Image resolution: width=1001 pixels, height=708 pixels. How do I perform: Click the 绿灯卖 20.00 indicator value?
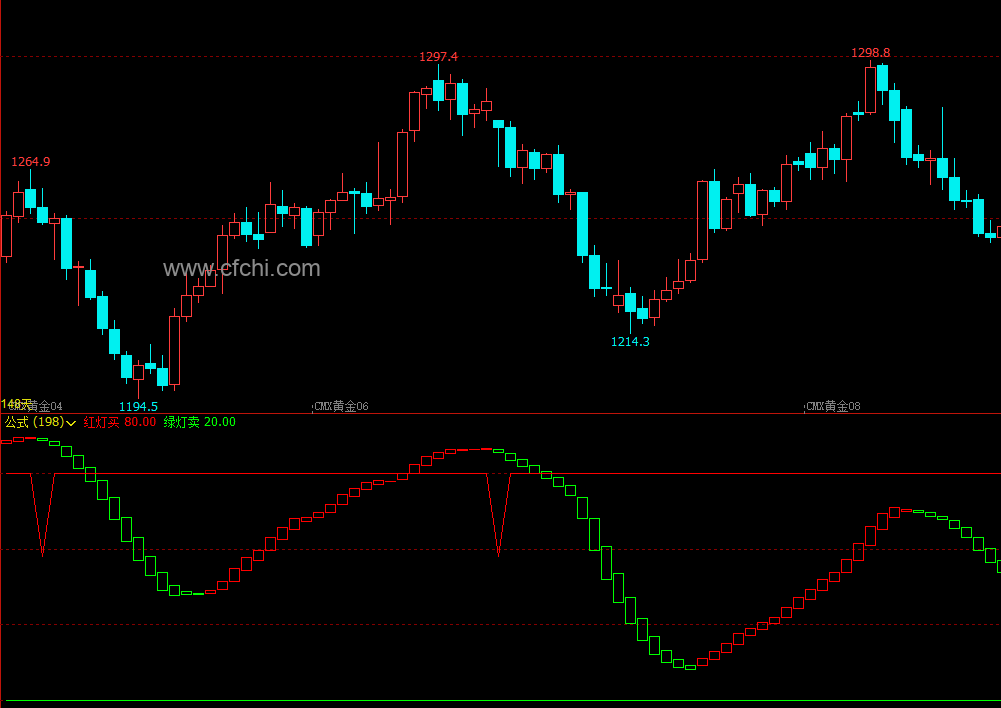[199, 422]
